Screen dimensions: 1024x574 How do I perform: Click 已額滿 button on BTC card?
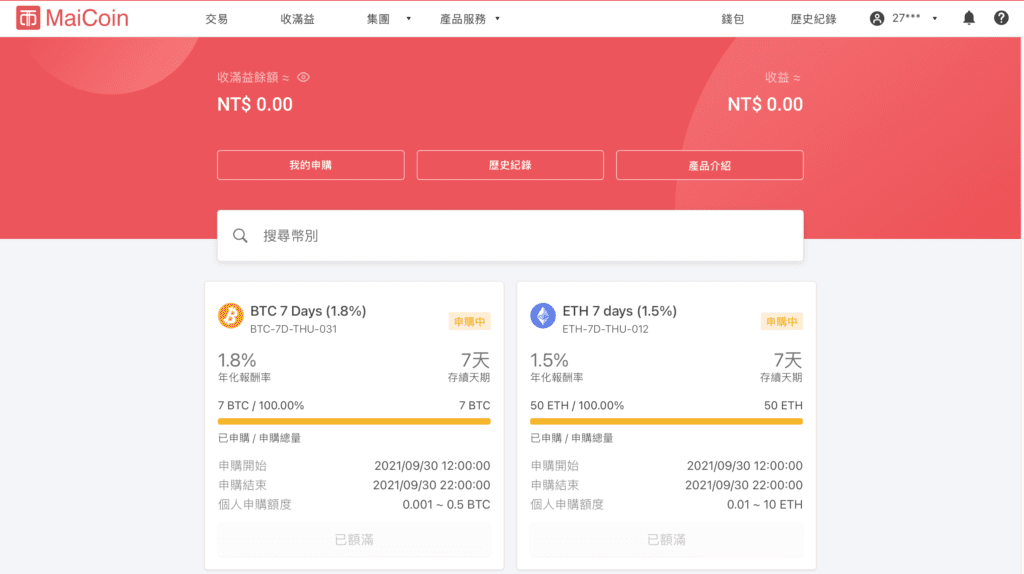354,539
